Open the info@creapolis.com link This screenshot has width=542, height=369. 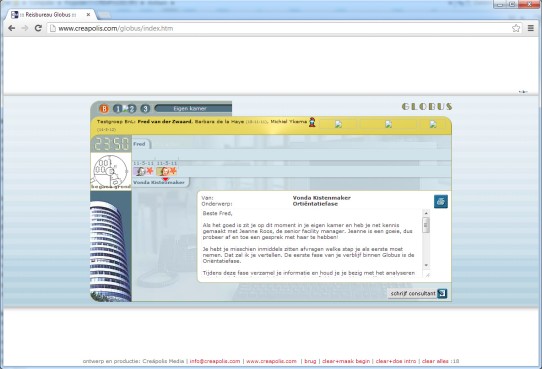(215, 361)
